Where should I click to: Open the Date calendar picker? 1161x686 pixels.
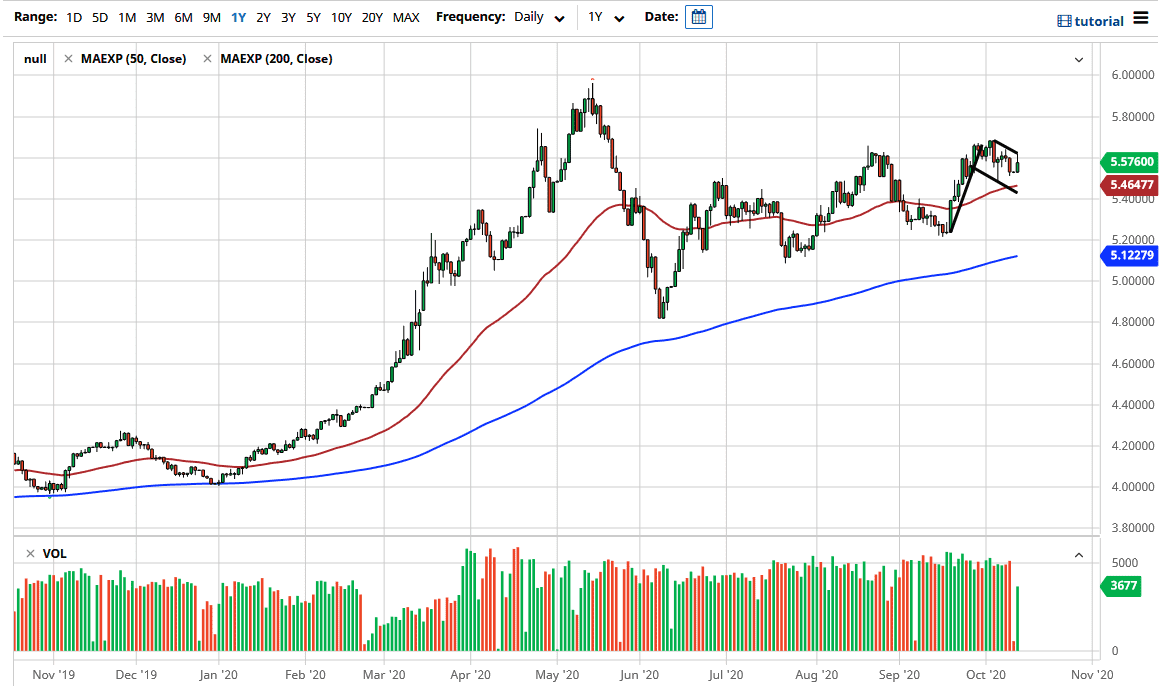pyautogui.click(x=698, y=16)
